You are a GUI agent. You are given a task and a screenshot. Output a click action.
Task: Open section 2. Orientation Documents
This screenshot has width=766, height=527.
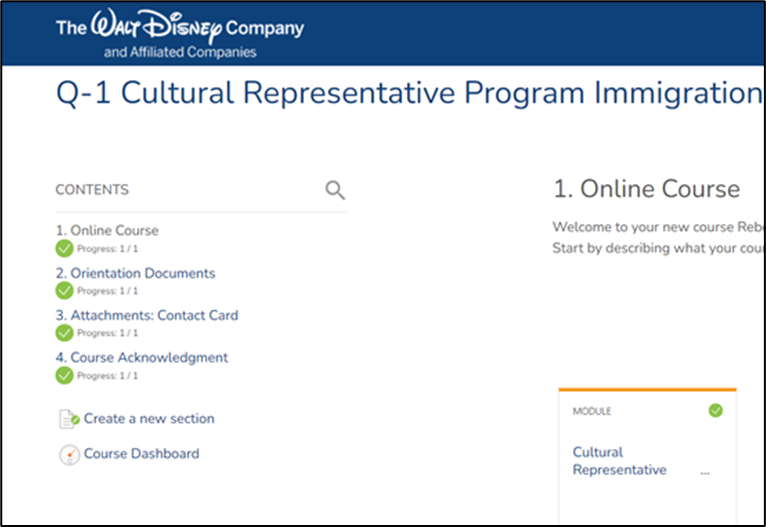pos(135,273)
